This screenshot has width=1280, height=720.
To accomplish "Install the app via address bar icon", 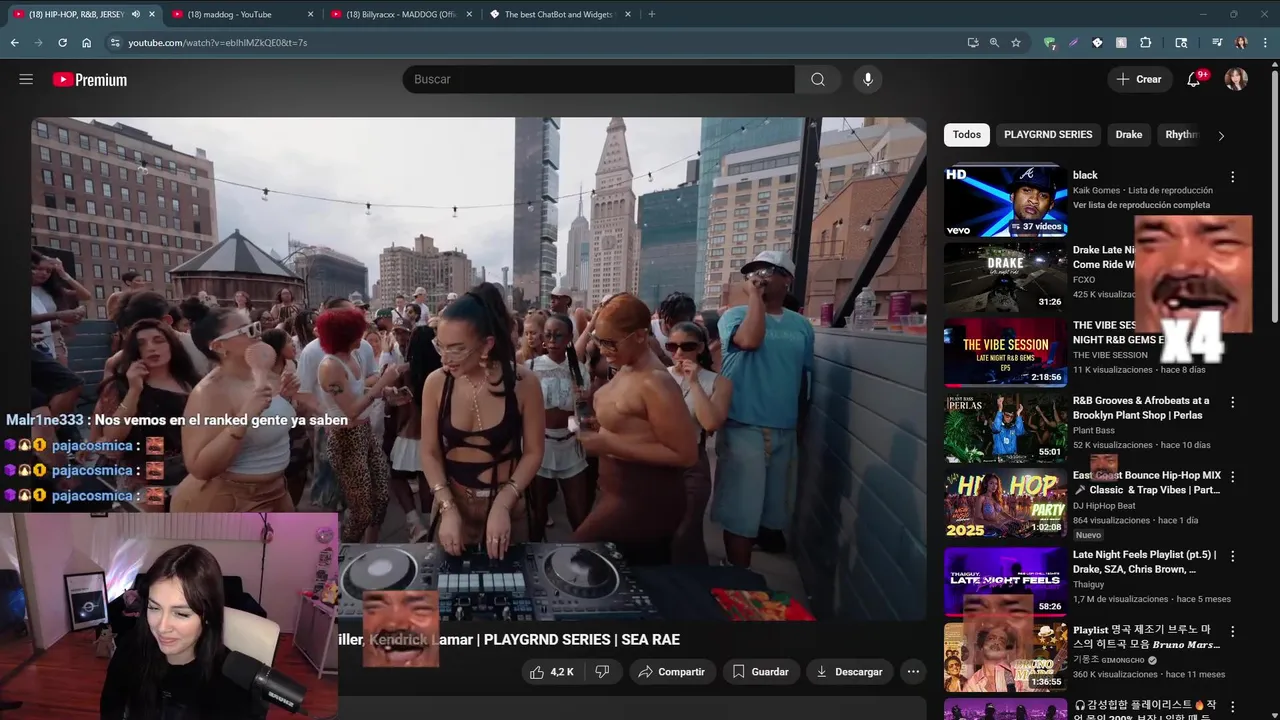I will (x=973, y=43).
